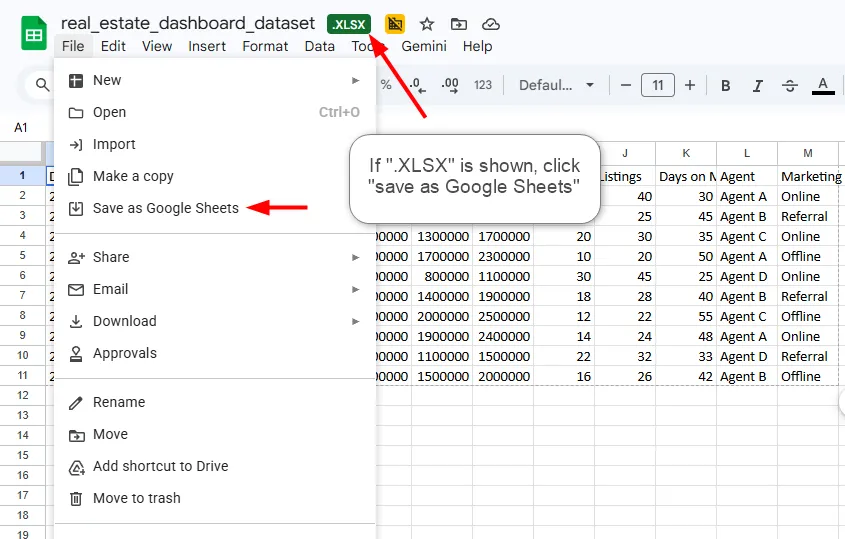Click cell 55 in row 8
Viewport: 845px width, 539px height.
pyautogui.click(x=686, y=316)
